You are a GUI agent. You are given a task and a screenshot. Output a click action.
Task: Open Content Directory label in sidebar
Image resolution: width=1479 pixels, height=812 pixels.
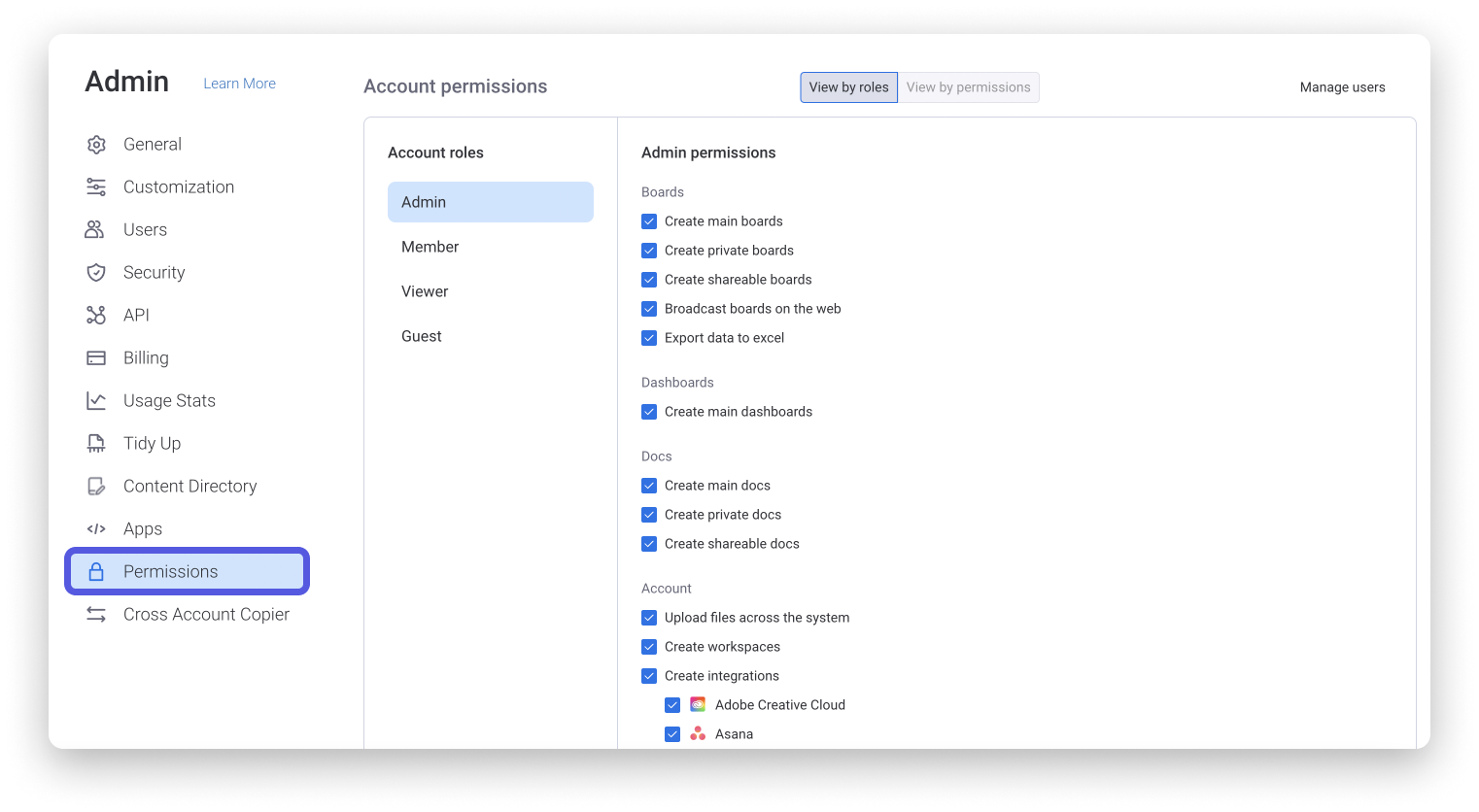[x=190, y=487]
